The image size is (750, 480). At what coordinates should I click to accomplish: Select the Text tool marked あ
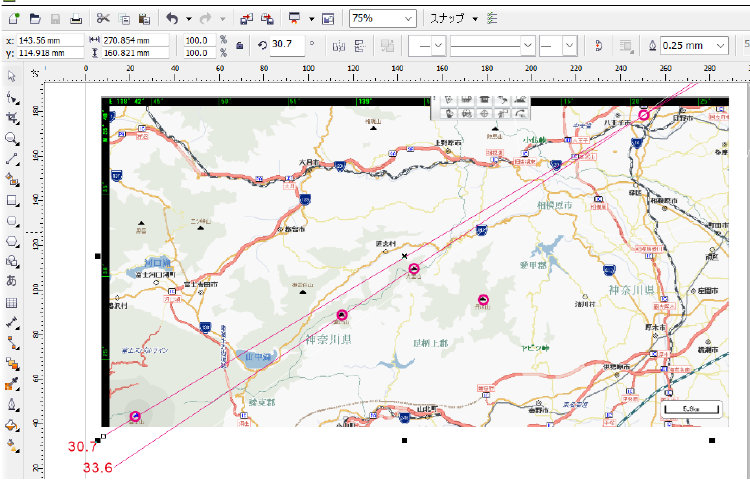coord(12,281)
